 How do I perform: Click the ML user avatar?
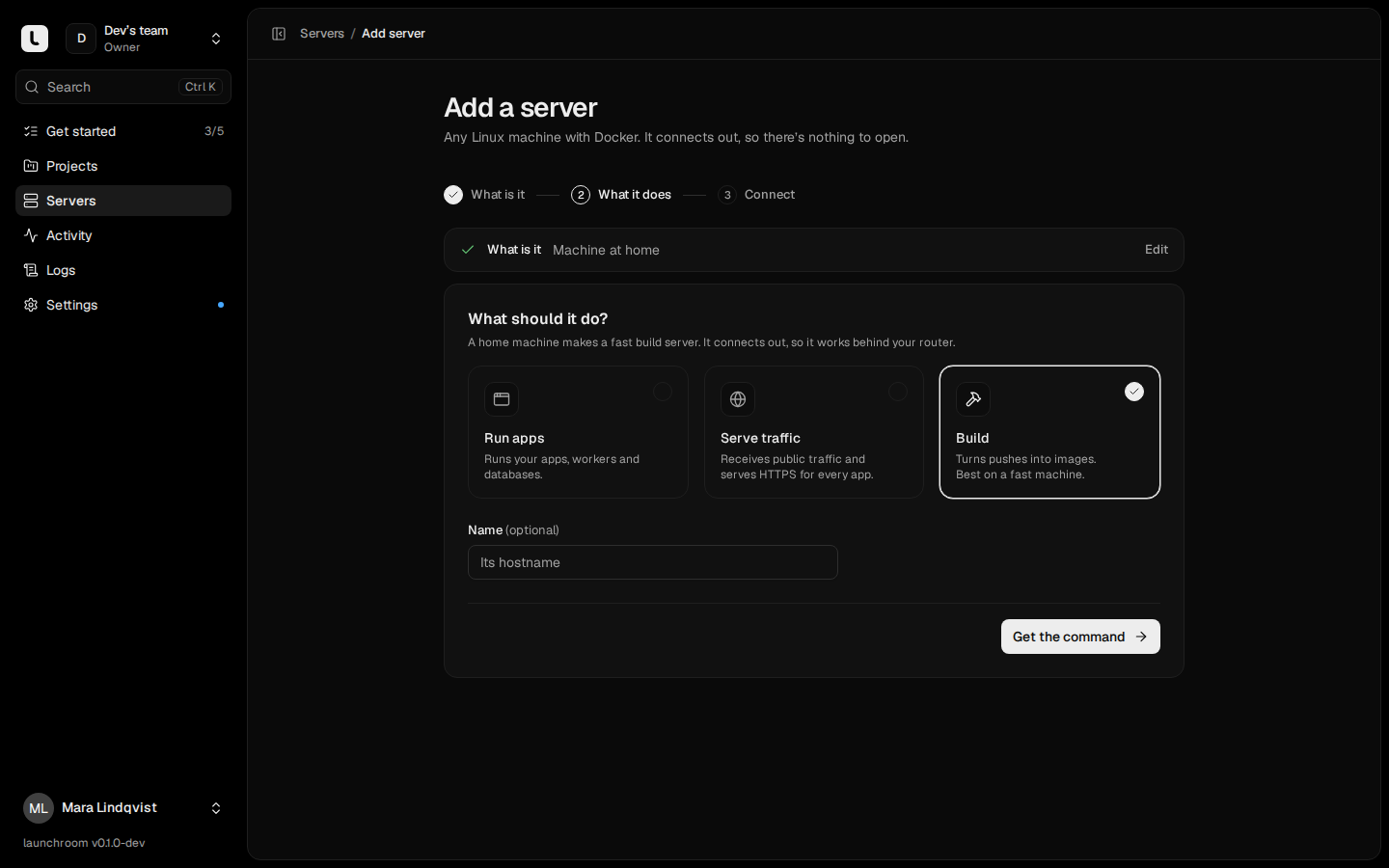tap(39, 808)
